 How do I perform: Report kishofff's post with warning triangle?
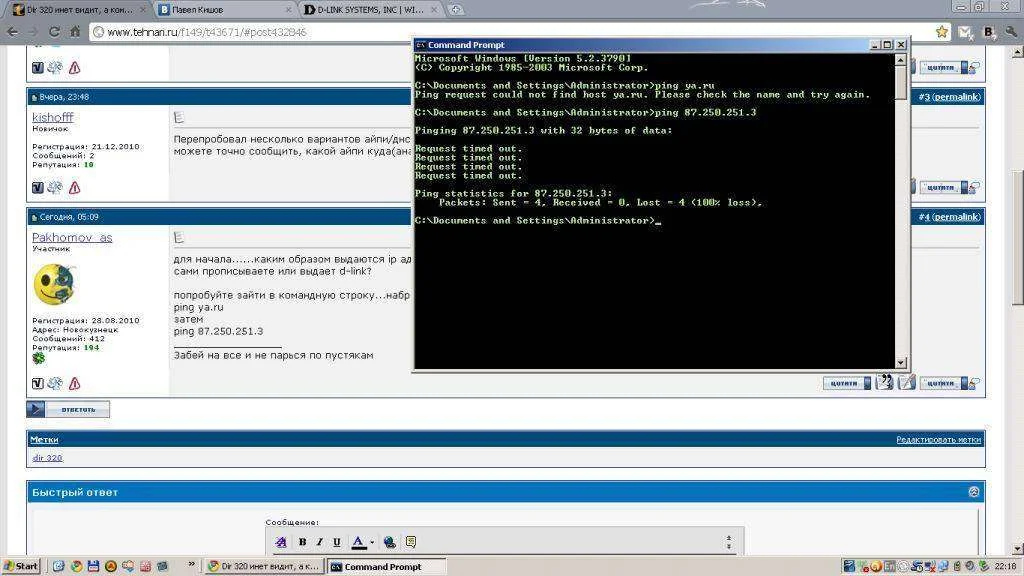[x=74, y=187]
